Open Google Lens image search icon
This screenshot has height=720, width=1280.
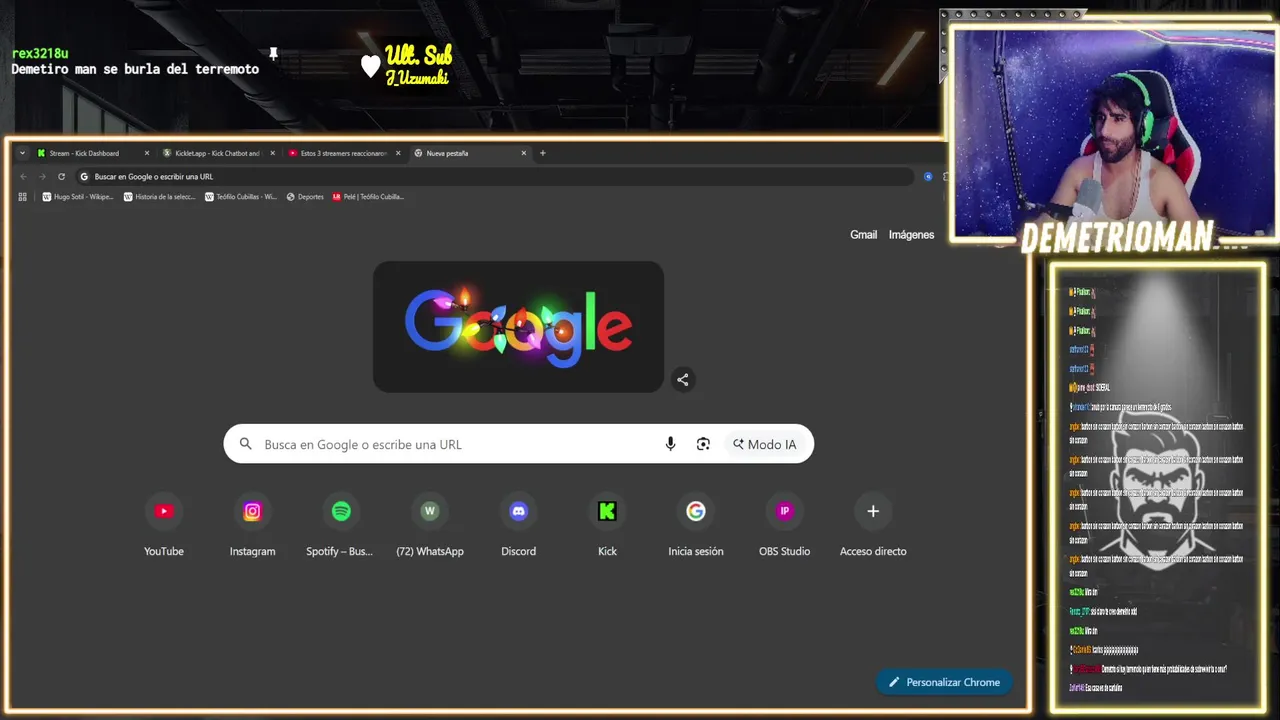[x=703, y=444]
